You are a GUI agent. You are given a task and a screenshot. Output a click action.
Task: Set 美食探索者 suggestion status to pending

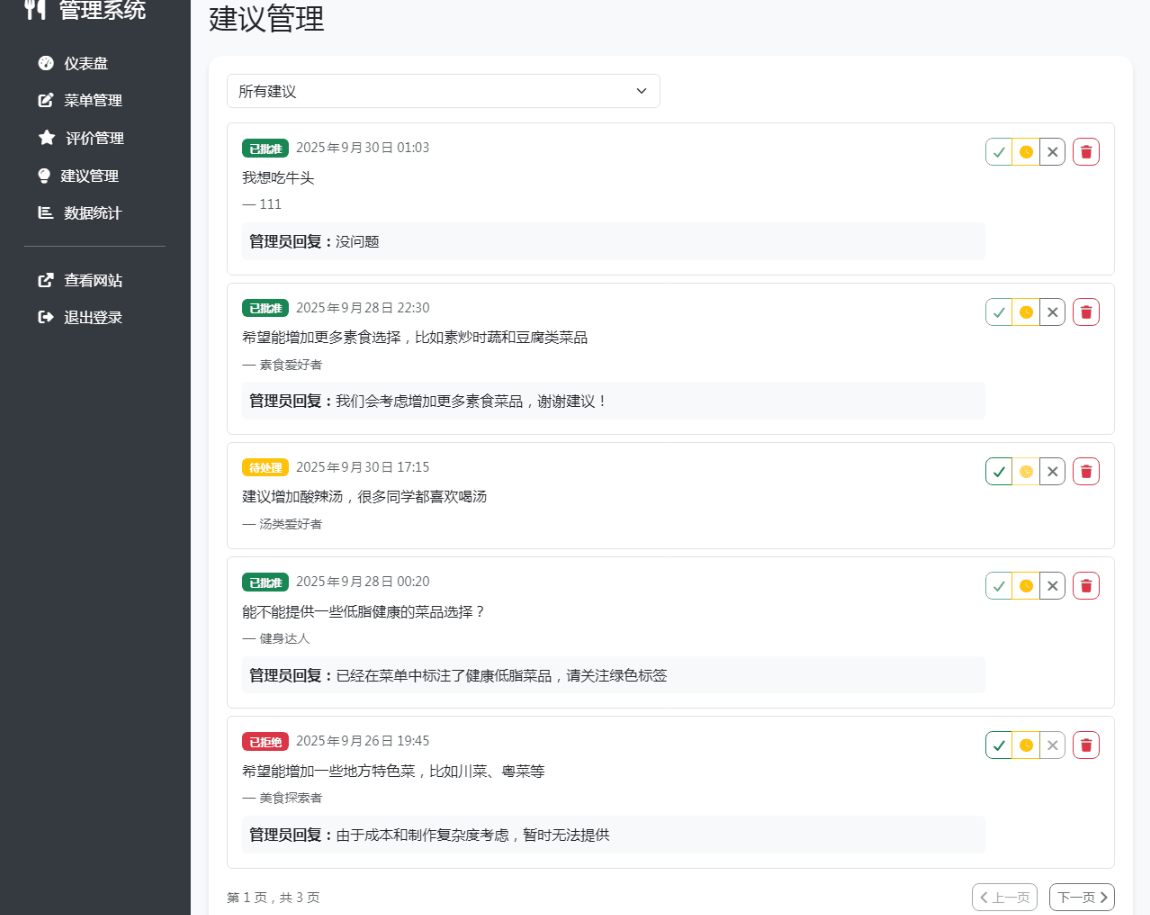pyautogui.click(x=1026, y=745)
